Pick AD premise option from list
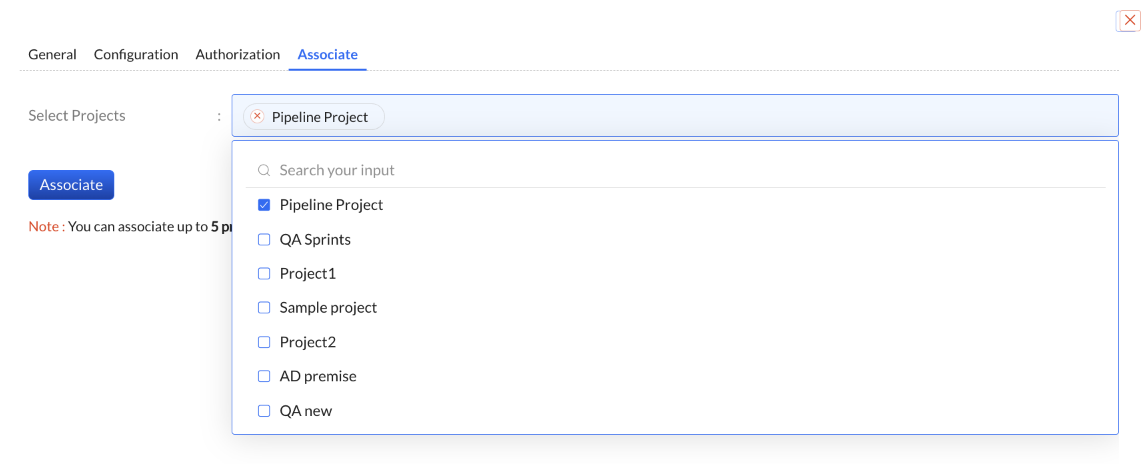Screen dimensions: 1148x464 (x=318, y=376)
